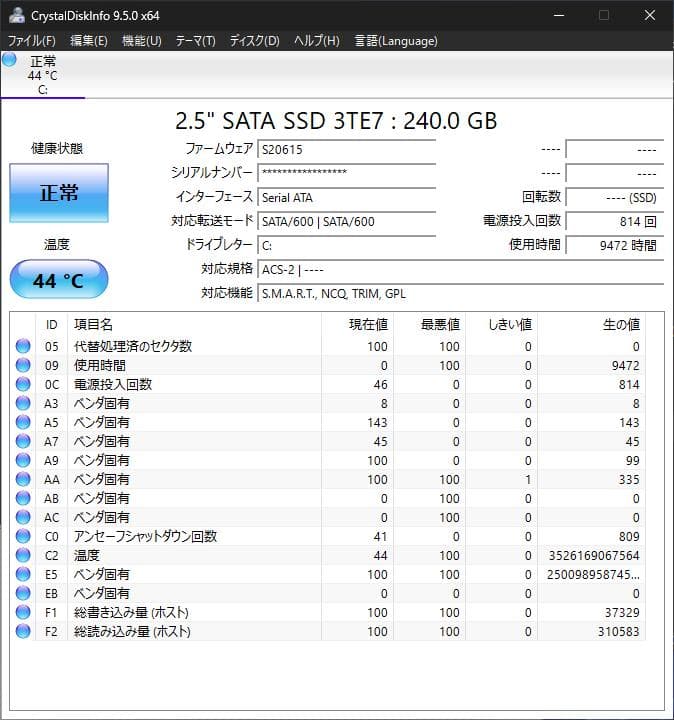This screenshot has width=674, height=720.
Task: Open the 言語(Language) menu
Action: (x=396, y=41)
